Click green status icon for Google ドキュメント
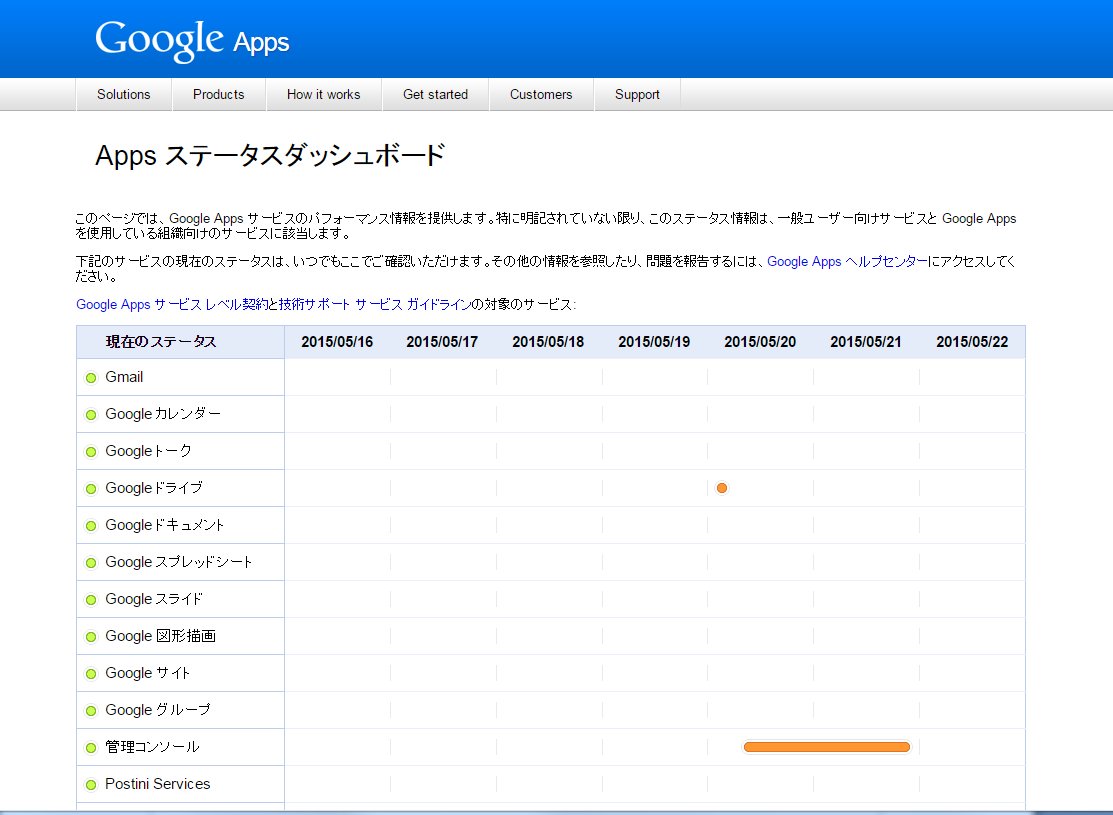This screenshot has height=815, width=1113. tap(91, 525)
